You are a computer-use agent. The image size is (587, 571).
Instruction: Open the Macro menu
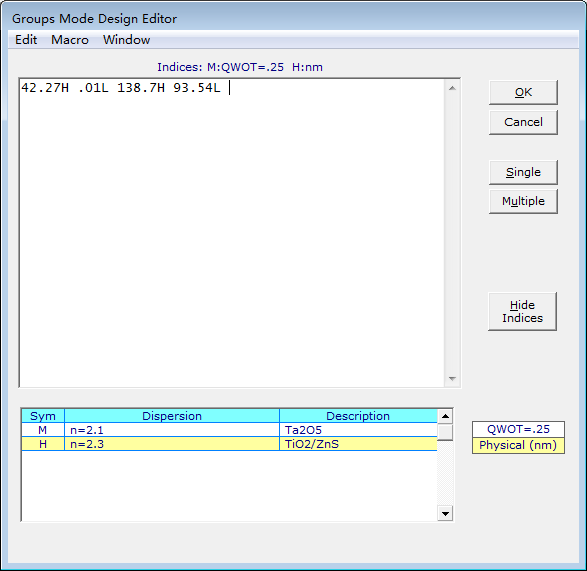coord(70,40)
